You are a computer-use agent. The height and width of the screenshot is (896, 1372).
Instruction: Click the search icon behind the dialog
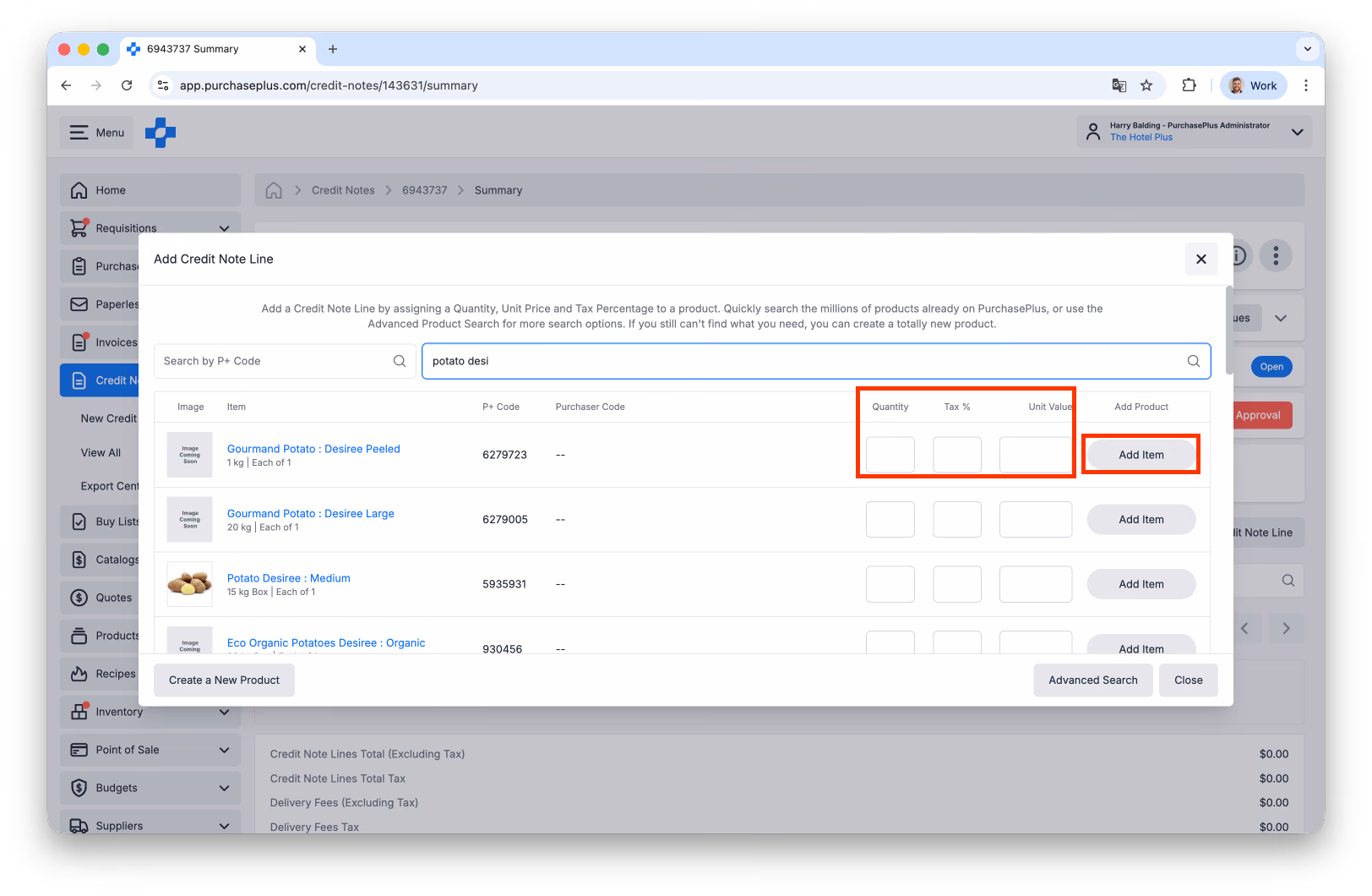[1288, 581]
